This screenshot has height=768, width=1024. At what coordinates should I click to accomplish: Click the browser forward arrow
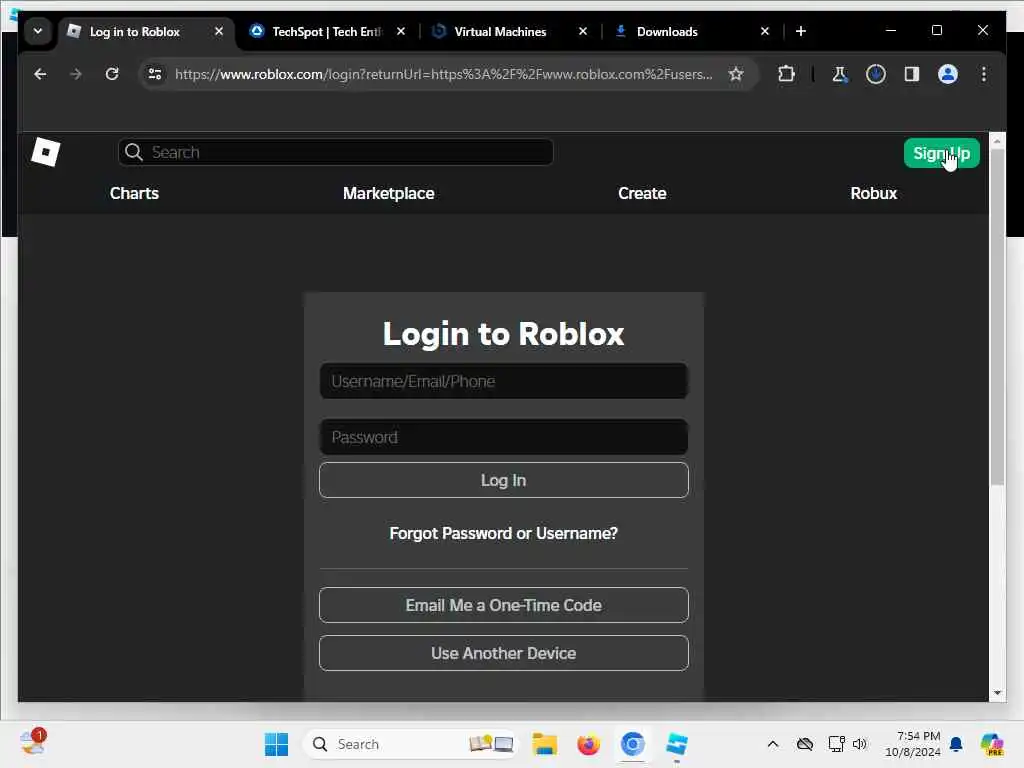pyautogui.click(x=76, y=74)
